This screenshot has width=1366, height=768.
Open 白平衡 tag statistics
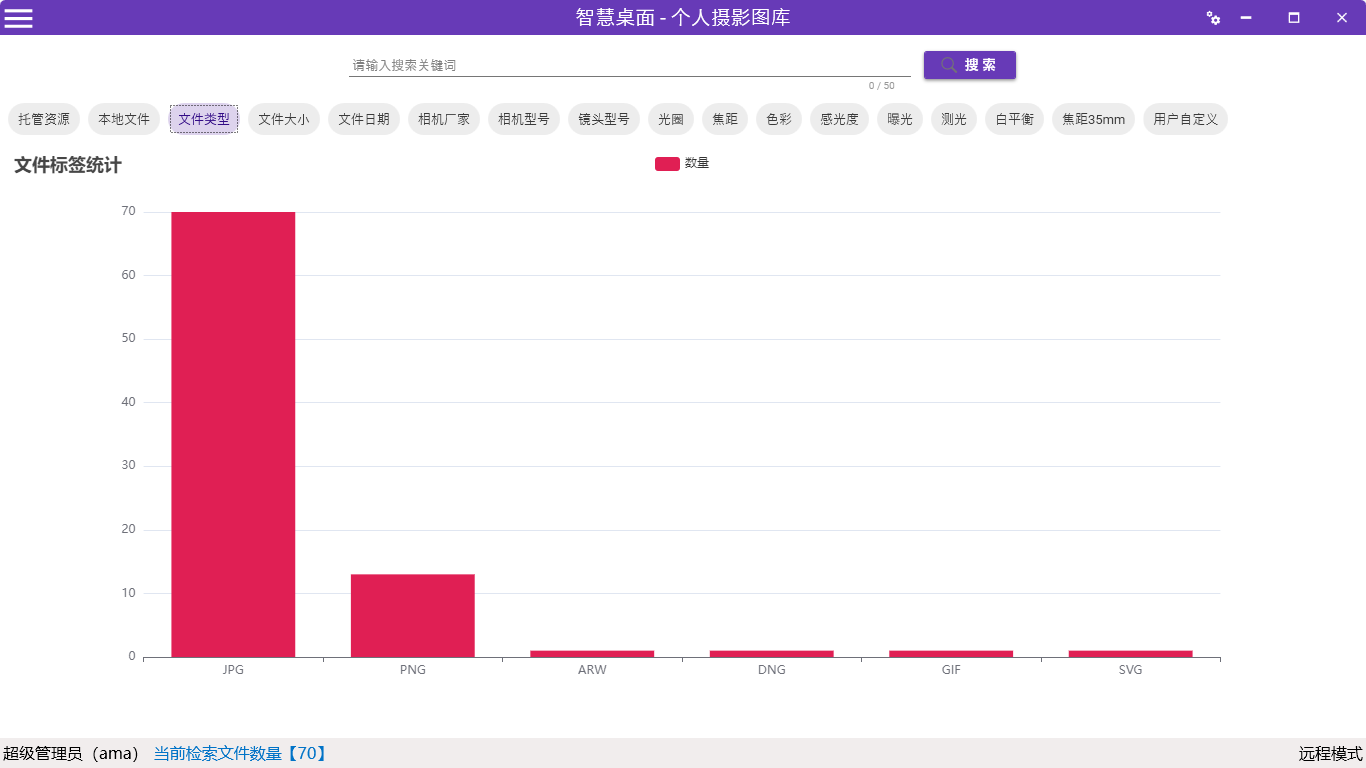tap(1014, 119)
